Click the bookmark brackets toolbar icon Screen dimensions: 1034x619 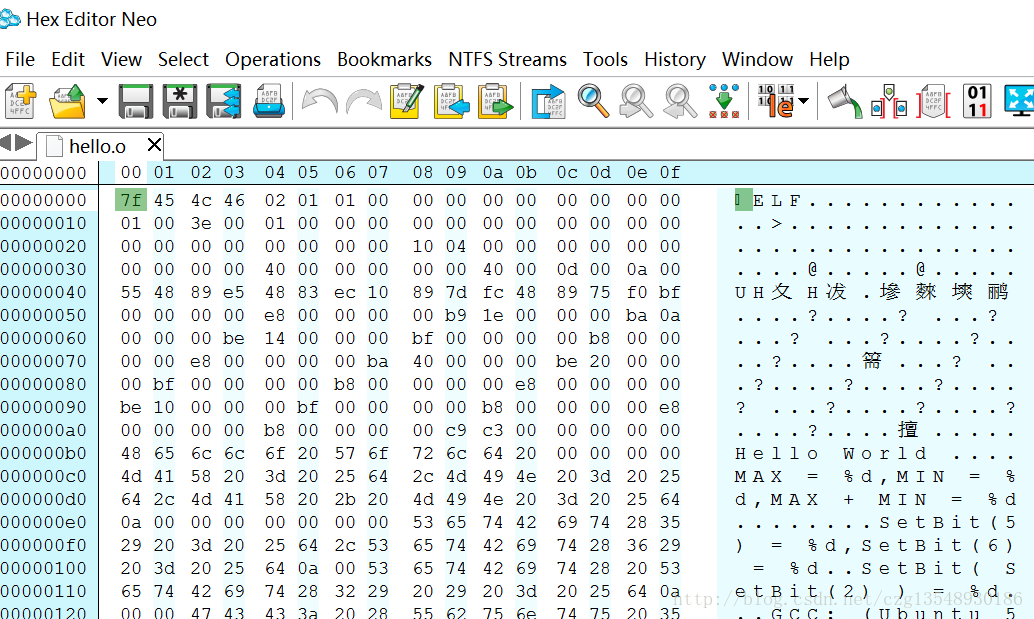tap(889, 102)
